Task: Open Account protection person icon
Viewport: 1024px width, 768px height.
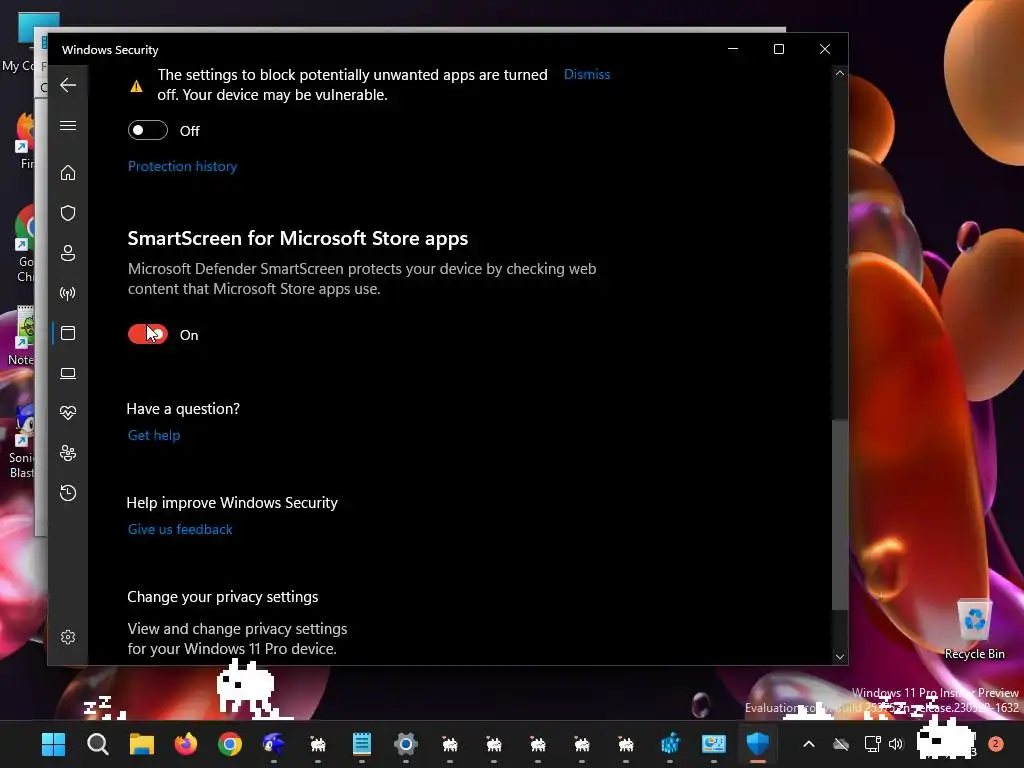Action: 68,253
